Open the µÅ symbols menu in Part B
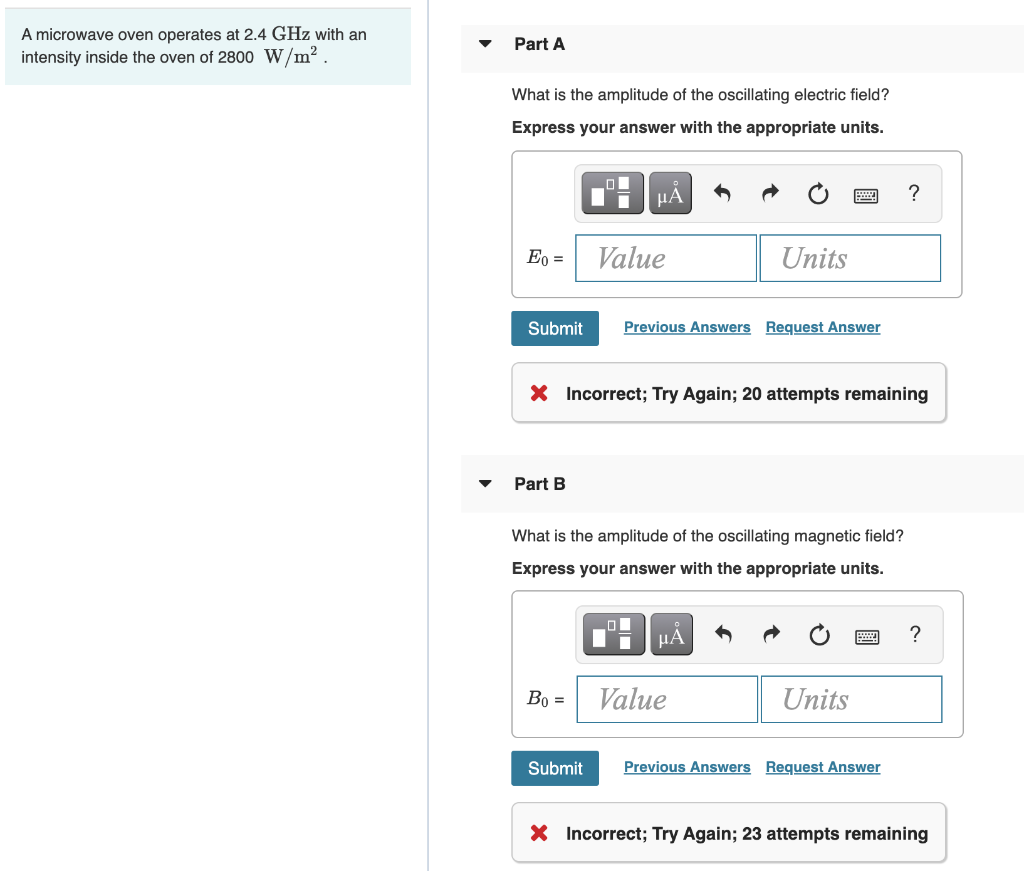The width and height of the screenshot is (1024, 871). coord(671,634)
